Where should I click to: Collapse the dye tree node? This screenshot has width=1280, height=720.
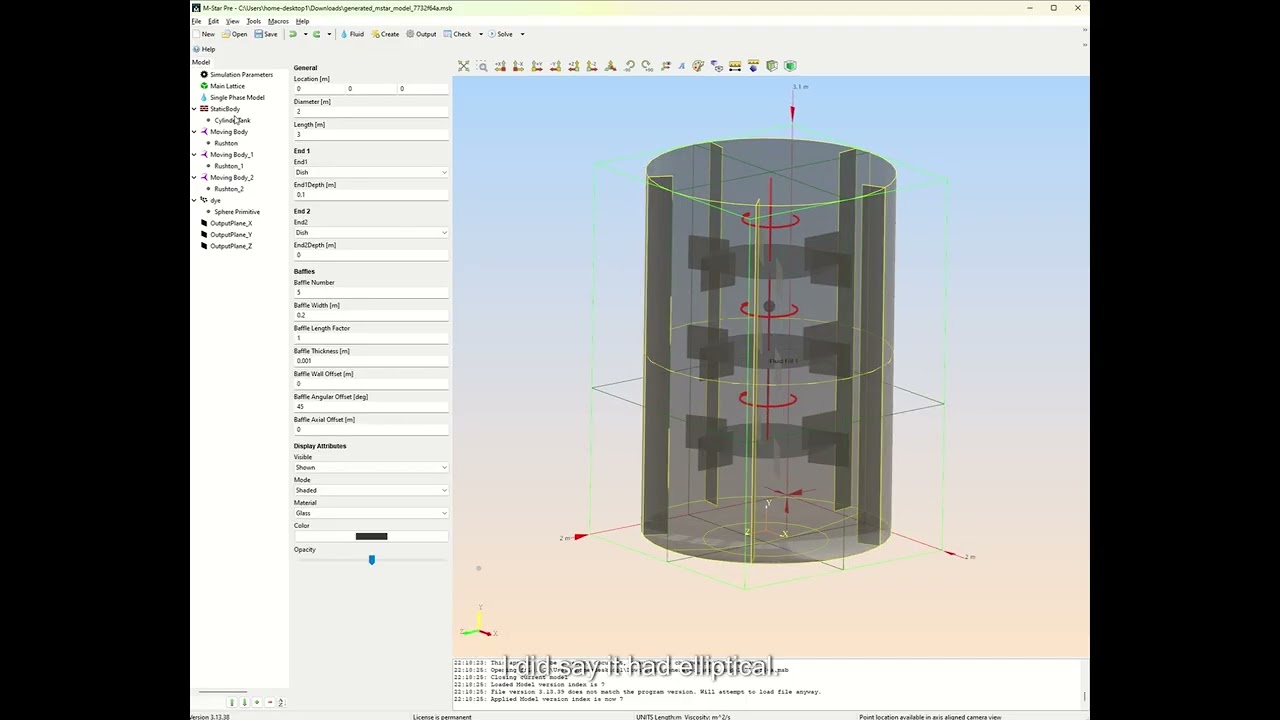[194, 200]
